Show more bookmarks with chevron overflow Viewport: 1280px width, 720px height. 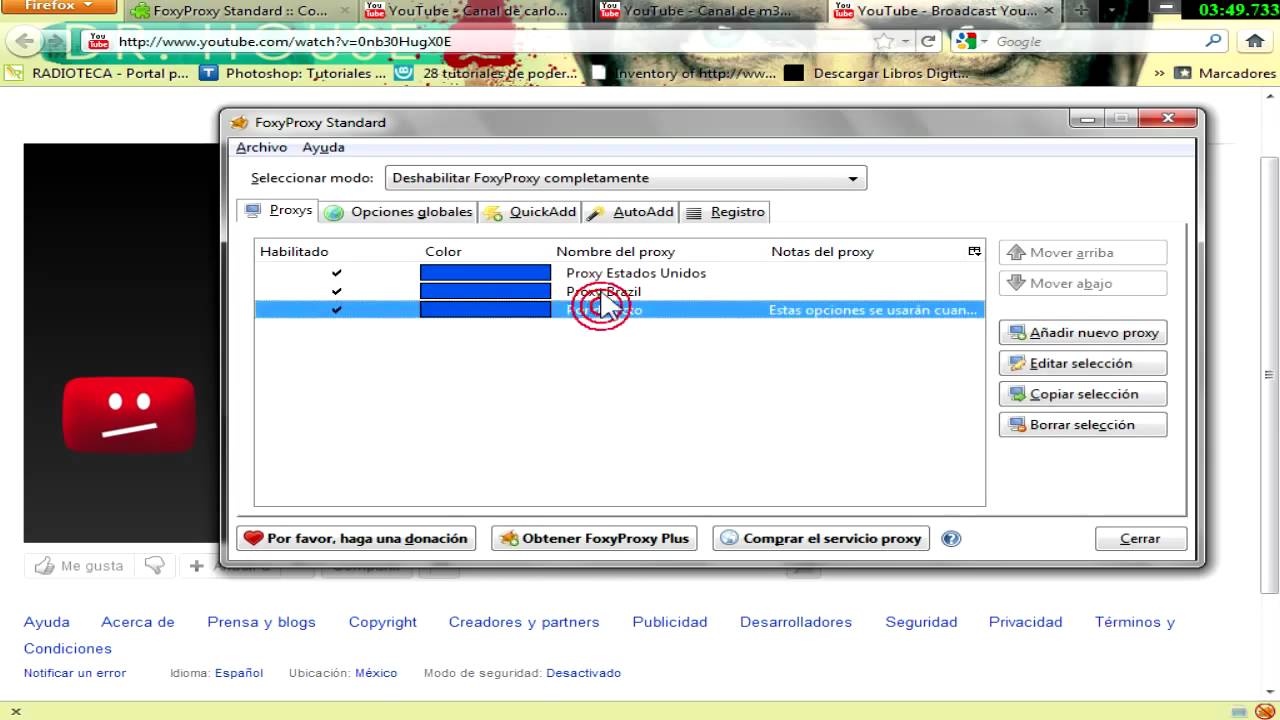point(1159,73)
